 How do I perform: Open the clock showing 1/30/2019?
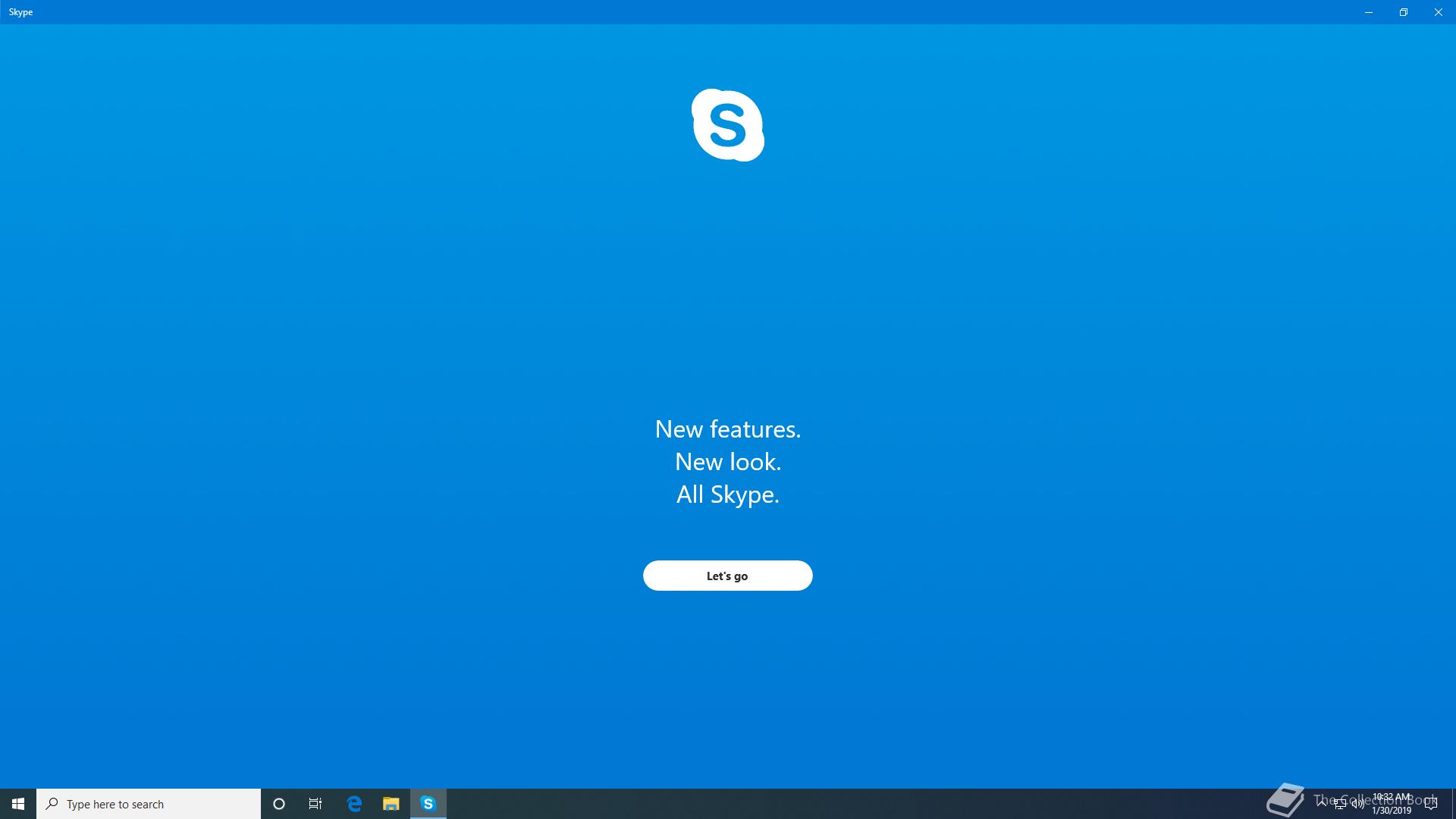coord(1392,804)
